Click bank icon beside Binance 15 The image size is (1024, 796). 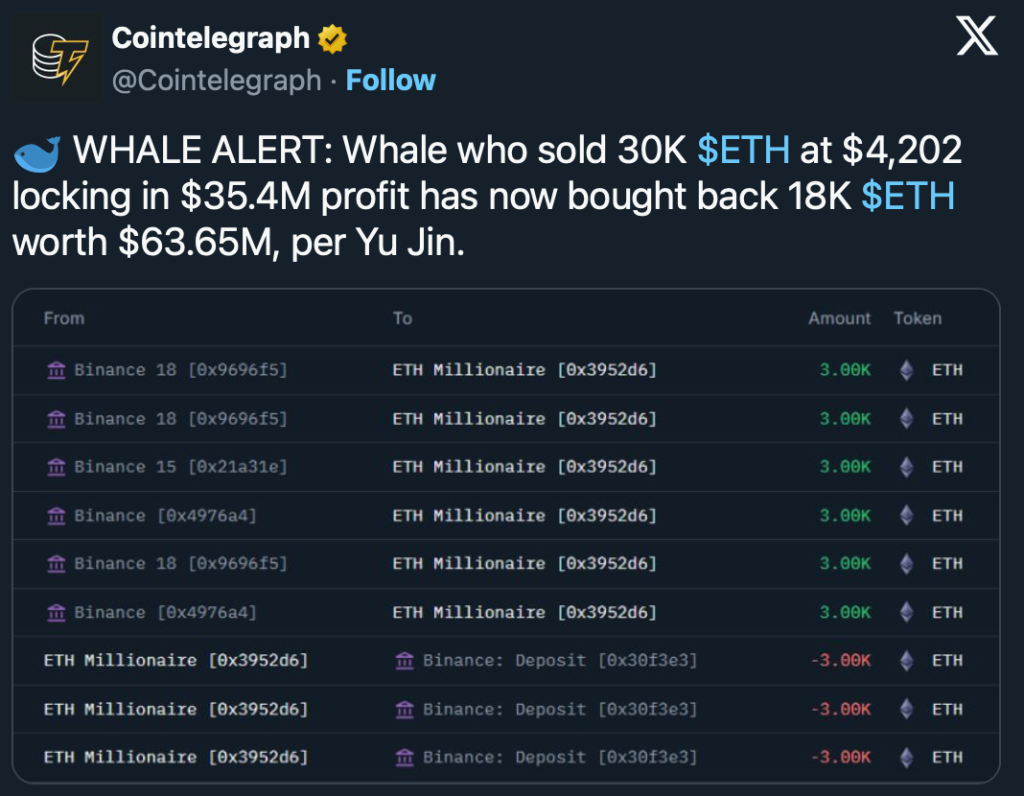click(56, 467)
